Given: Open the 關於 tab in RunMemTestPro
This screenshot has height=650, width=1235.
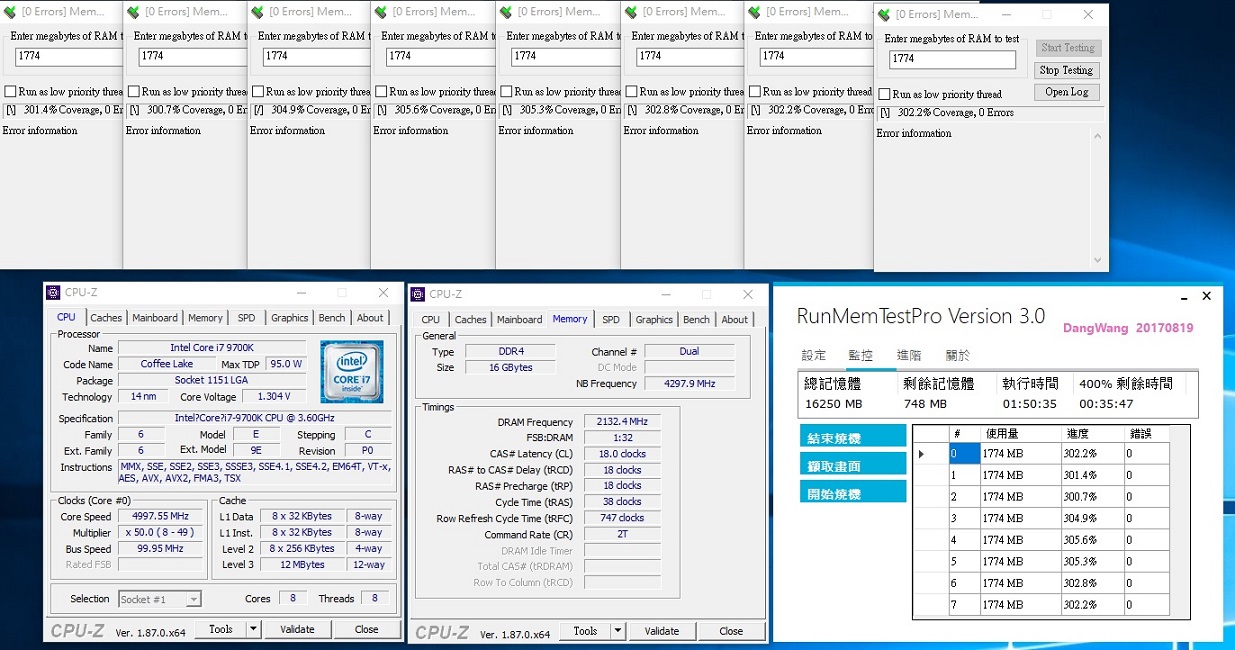Looking at the screenshot, I should pyautogui.click(x=957, y=355).
